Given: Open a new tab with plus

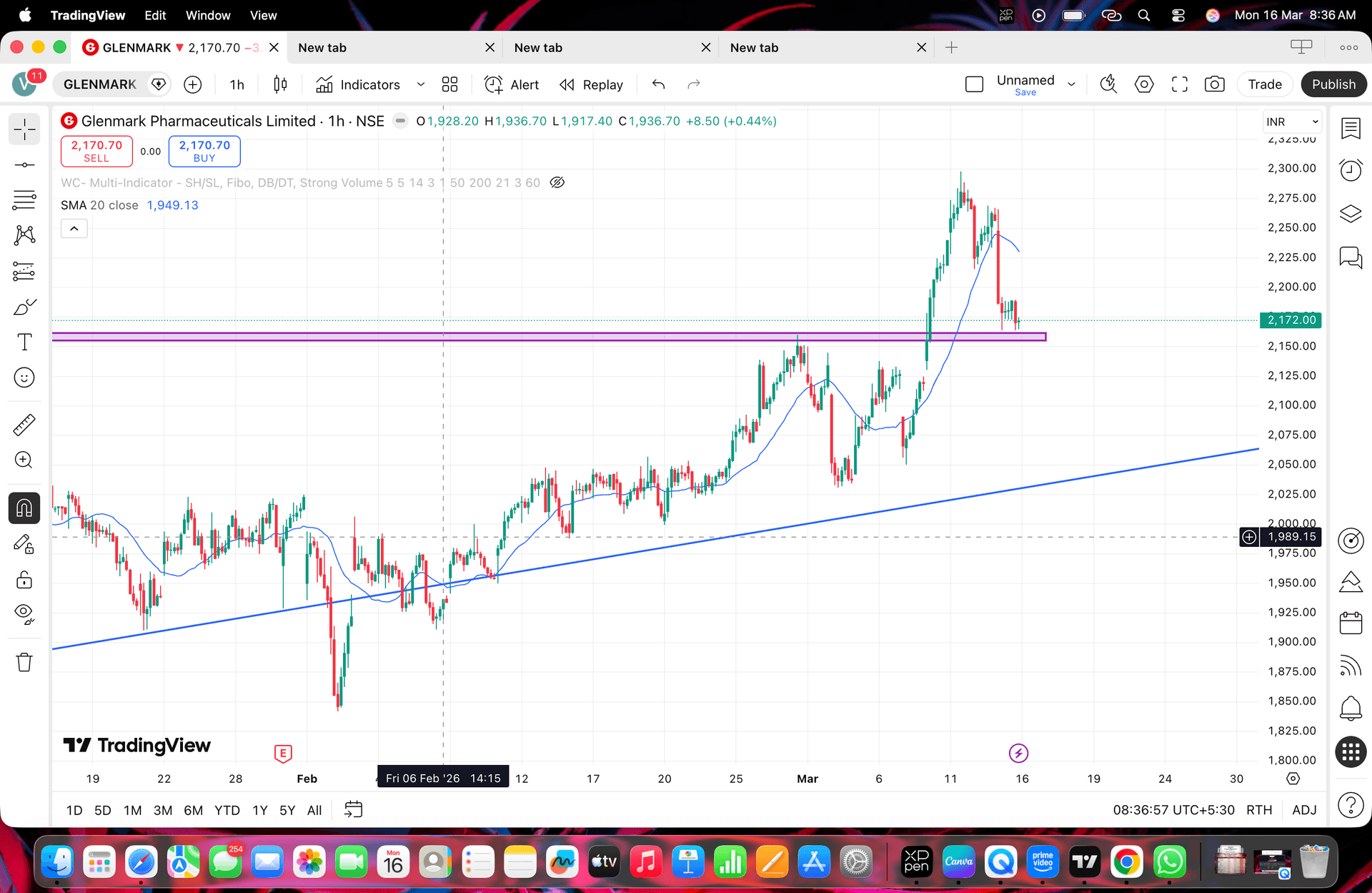Looking at the screenshot, I should [951, 47].
